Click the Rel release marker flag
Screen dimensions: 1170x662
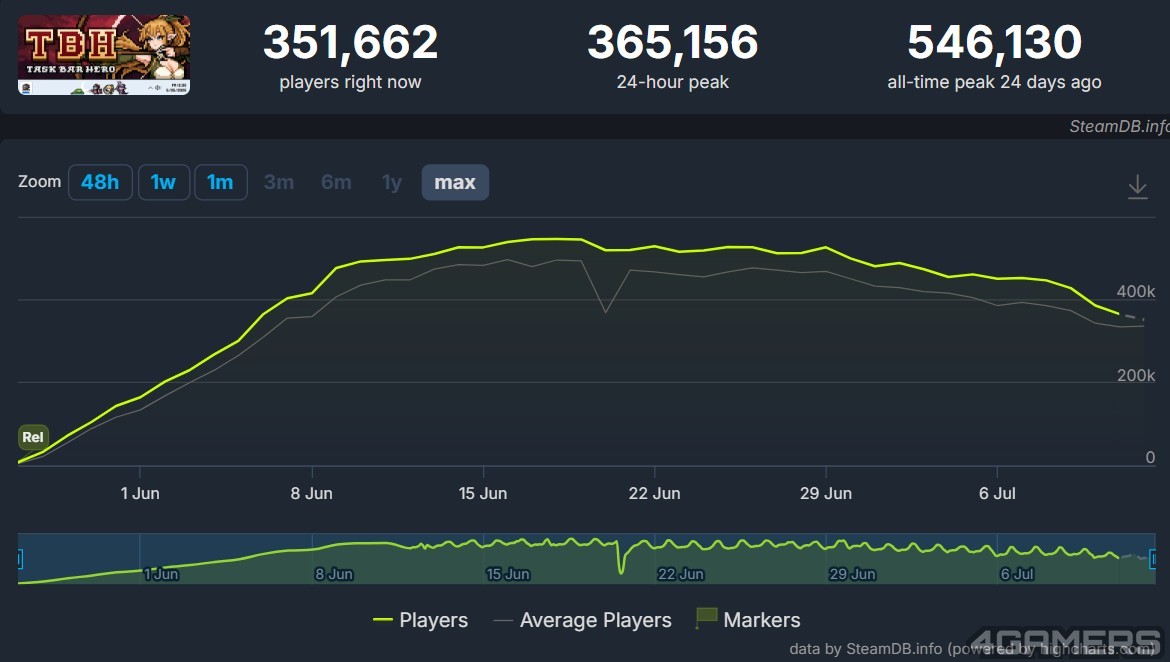(x=33, y=437)
